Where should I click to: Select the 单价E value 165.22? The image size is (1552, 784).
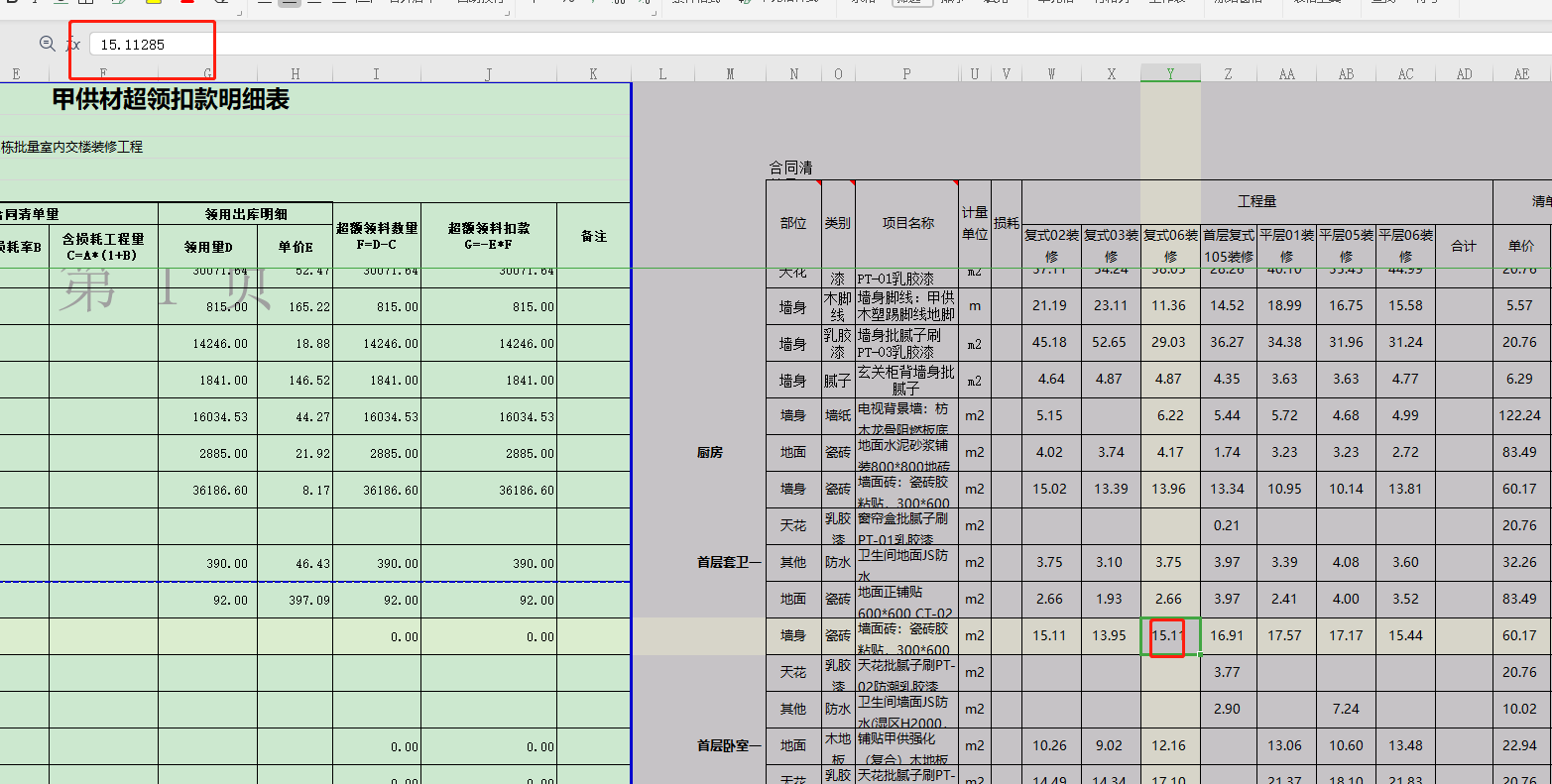[296, 307]
